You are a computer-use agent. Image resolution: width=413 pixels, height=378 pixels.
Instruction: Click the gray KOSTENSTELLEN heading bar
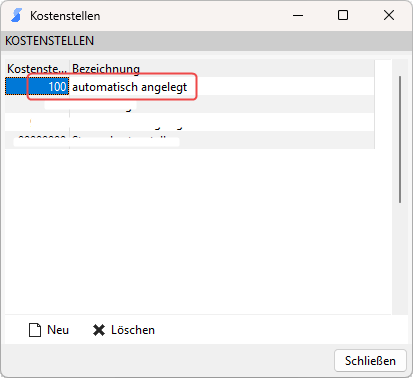(x=206, y=41)
